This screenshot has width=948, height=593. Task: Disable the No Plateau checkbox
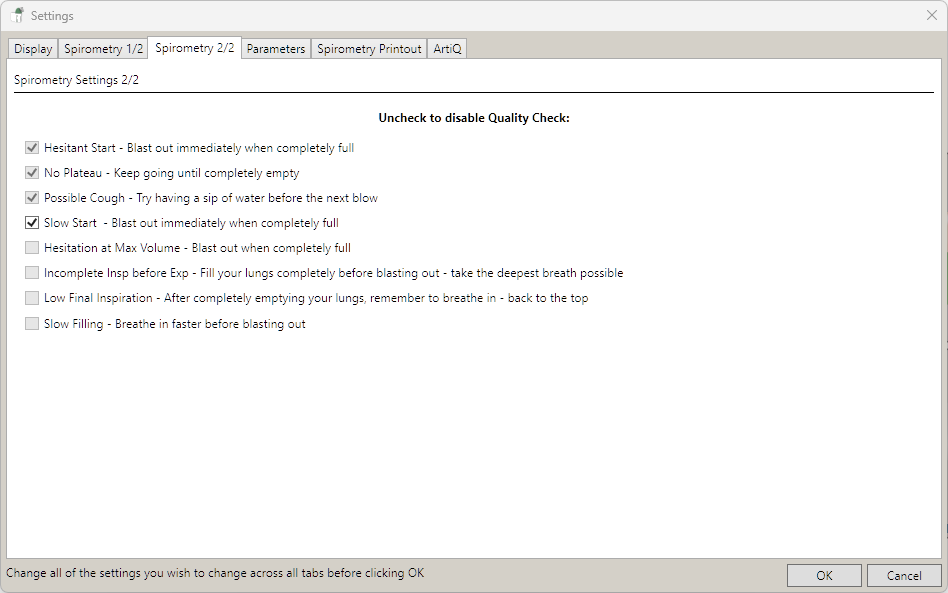pyautogui.click(x=32, y=173)
